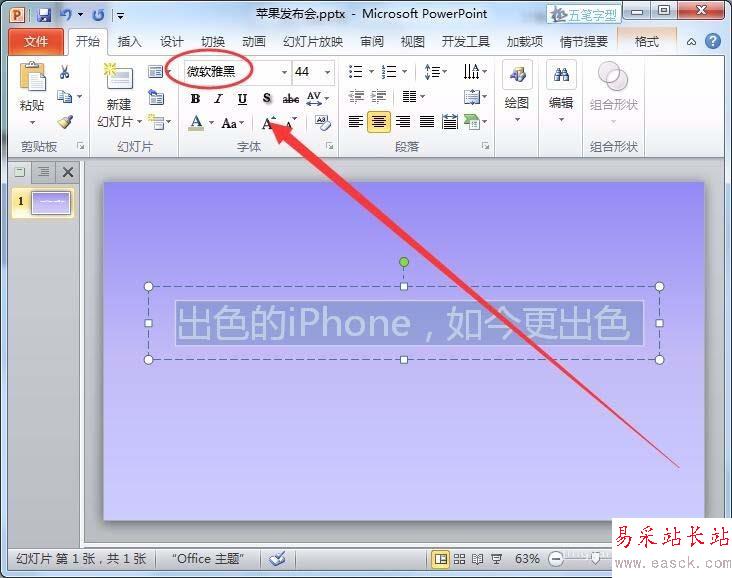This screenshot has width=732, height=578.
Task: Click the New Slide icon
Action: 118,76
